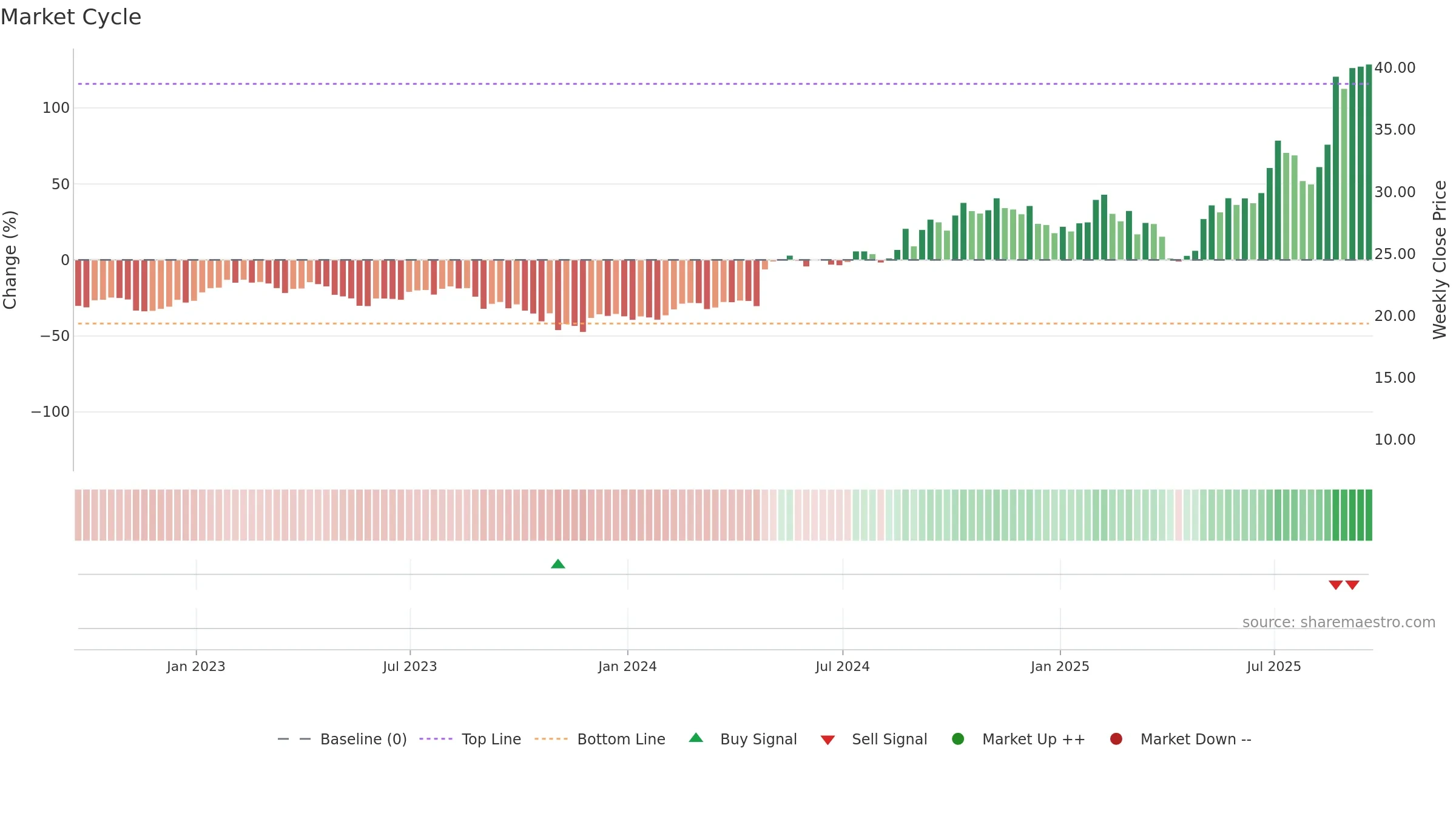Click the Change (%) axis title
The image size is (1456, 819).
click(10, 260)
